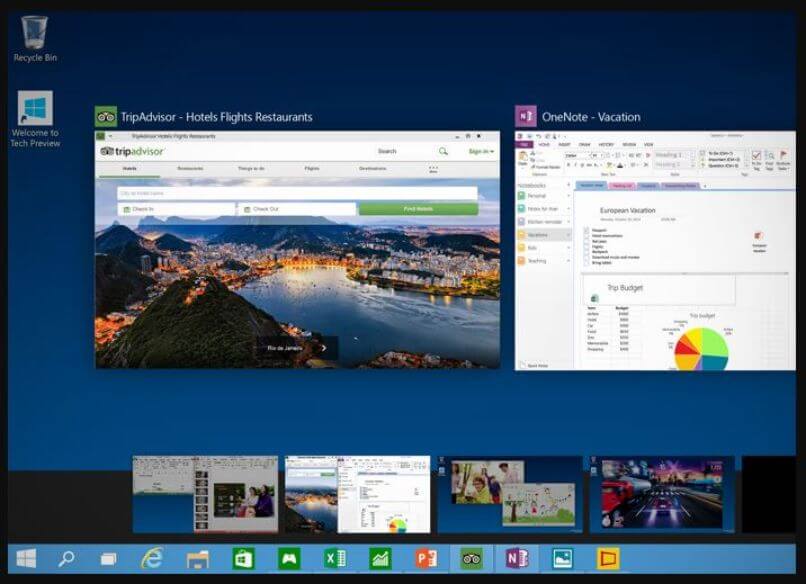Open the Windows Start menu
The image size is (806, 584).
click(27, 558)
